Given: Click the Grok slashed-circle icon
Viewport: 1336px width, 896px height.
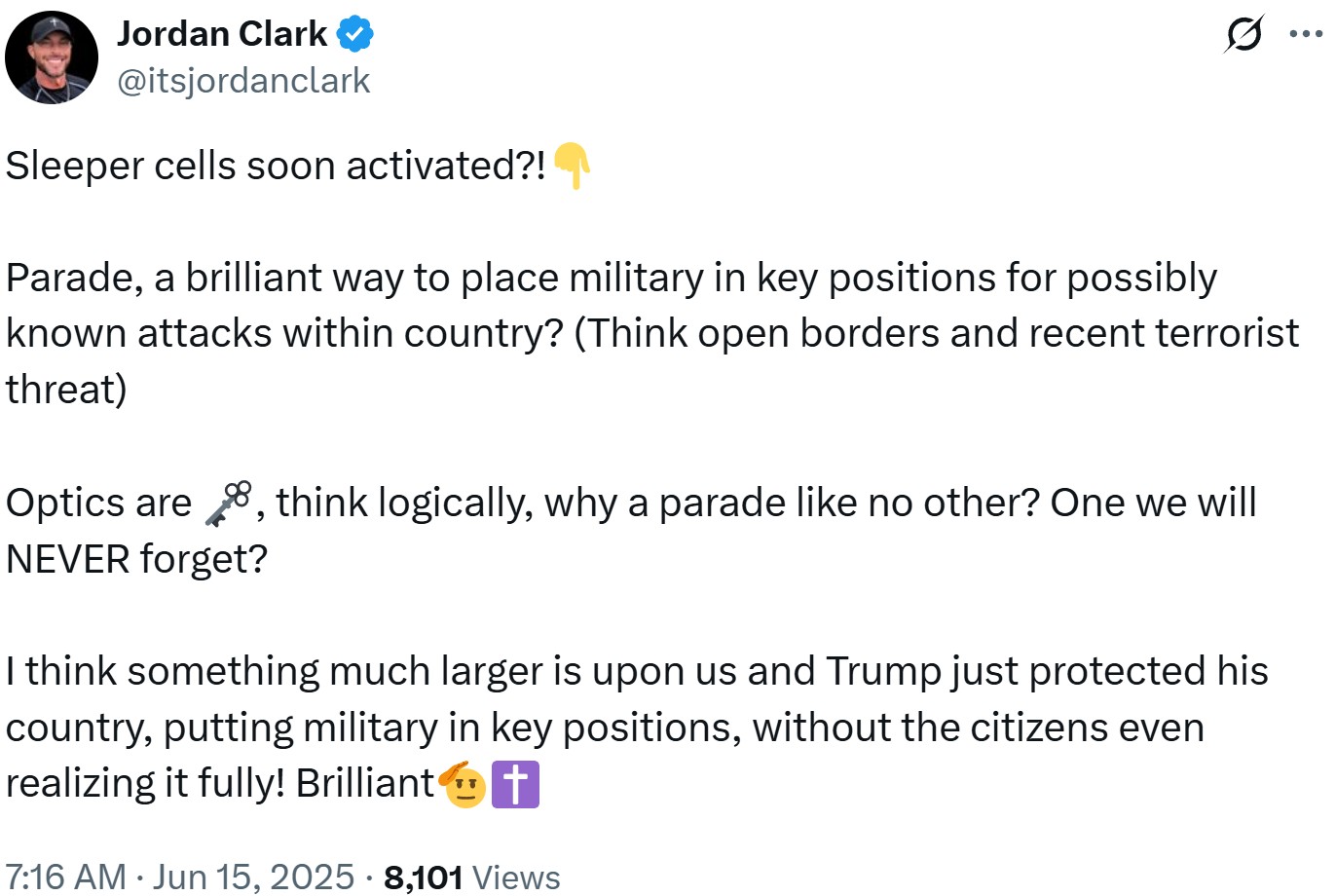Looking at the screenshot, I should tap(1243, 34).
